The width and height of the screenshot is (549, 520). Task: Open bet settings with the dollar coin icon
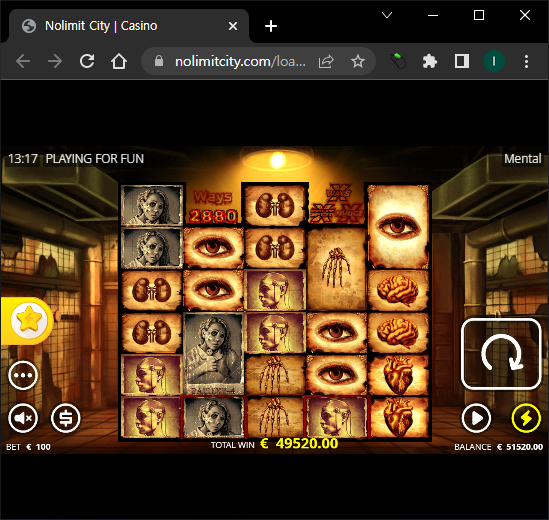pyautogui.click(x=65, y=418)
